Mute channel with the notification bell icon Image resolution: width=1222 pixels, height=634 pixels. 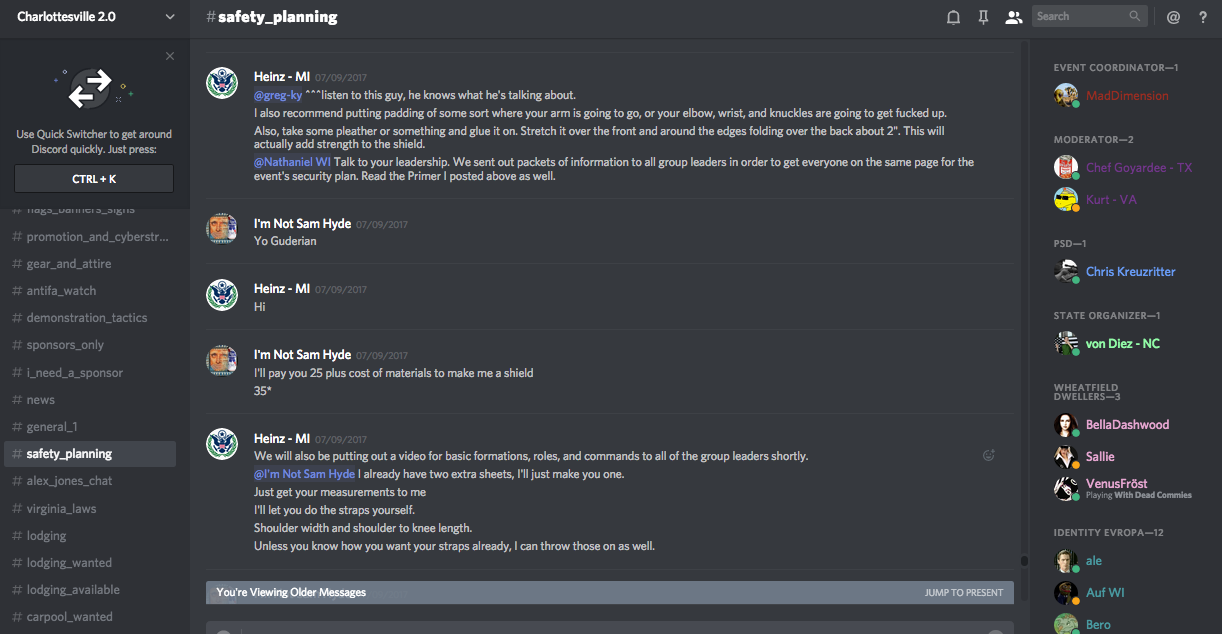coord(953,17)
